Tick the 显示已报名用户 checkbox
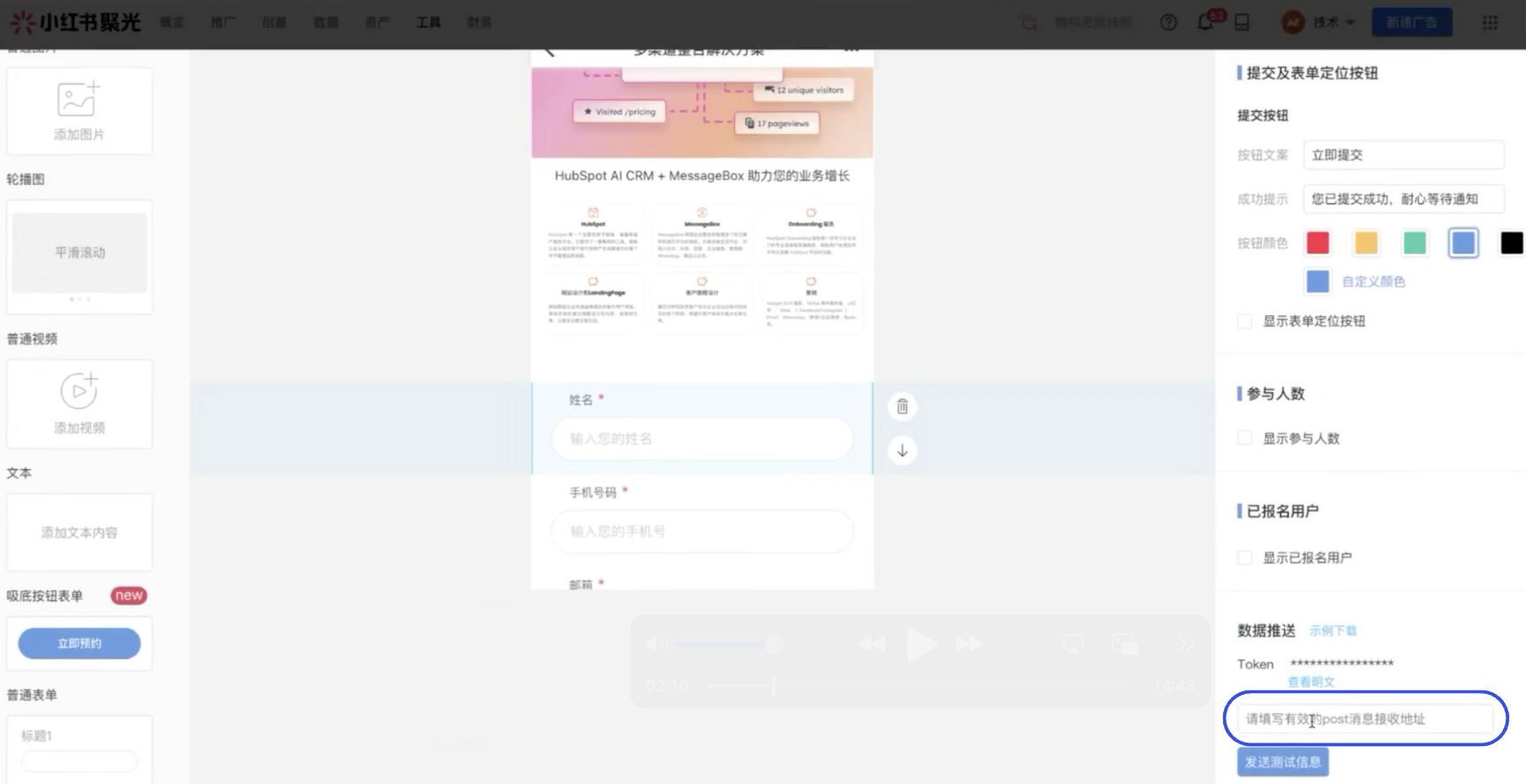 coord(1244,557)
